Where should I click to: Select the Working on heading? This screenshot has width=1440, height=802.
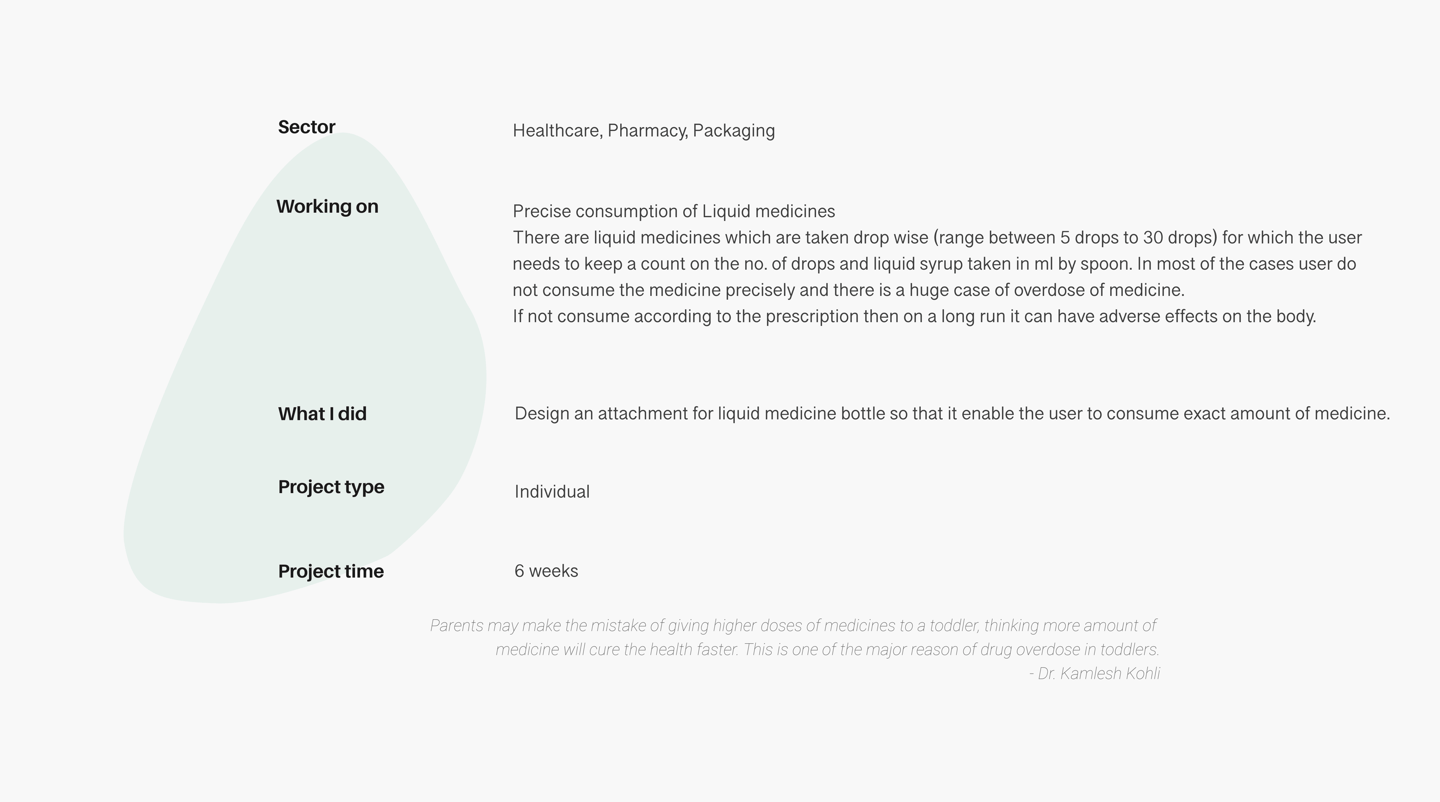pos(327,207)
